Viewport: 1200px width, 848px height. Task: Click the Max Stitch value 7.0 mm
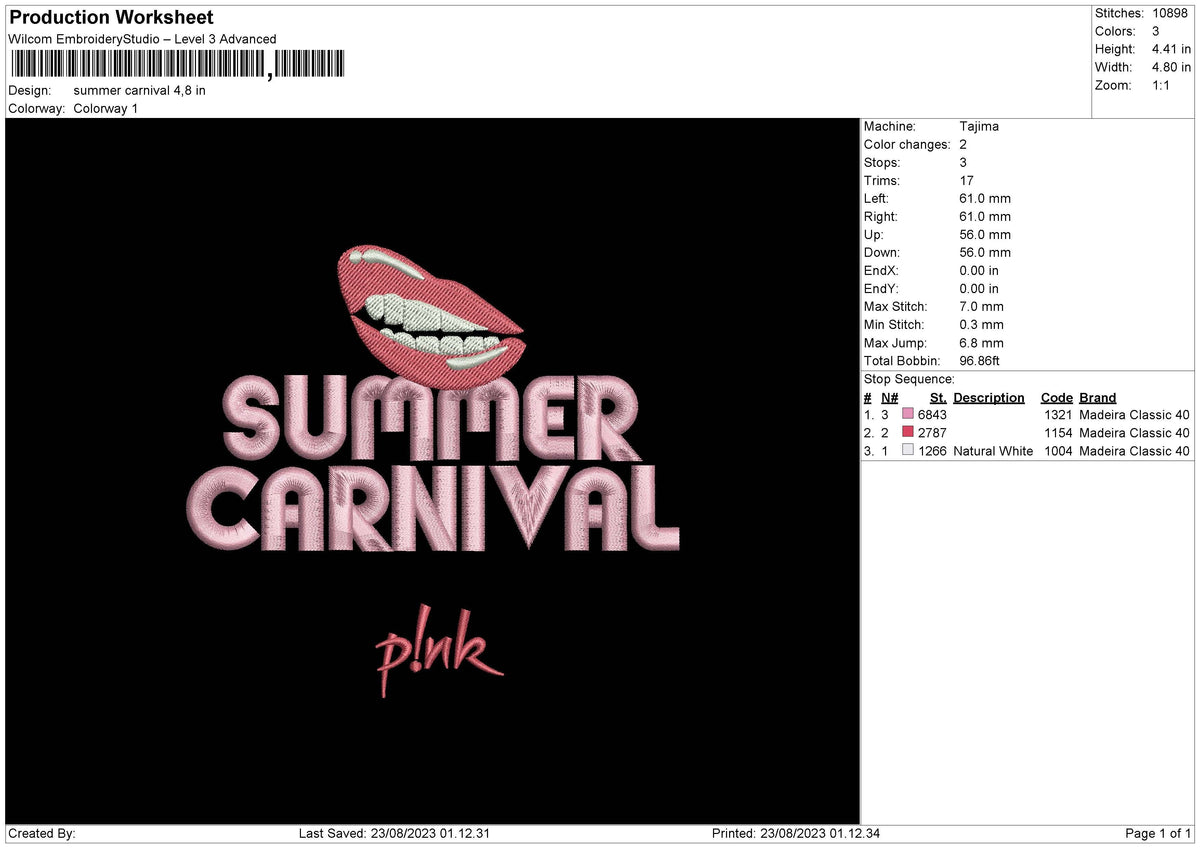[x=981, y=306]
